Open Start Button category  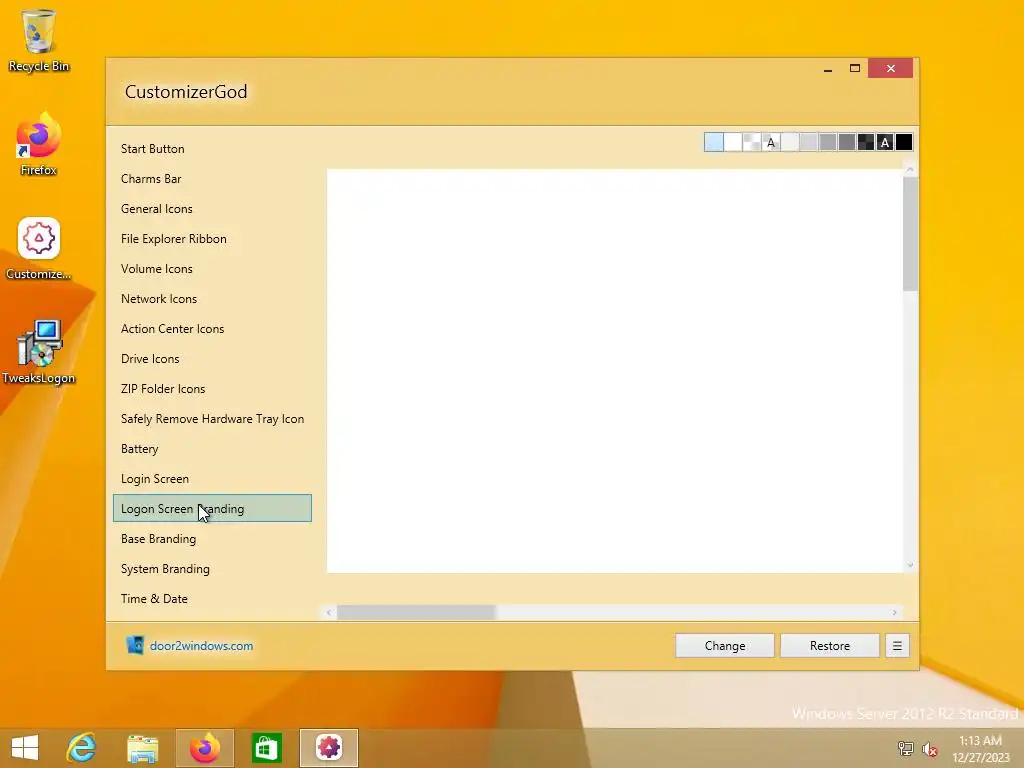[212, 149]
